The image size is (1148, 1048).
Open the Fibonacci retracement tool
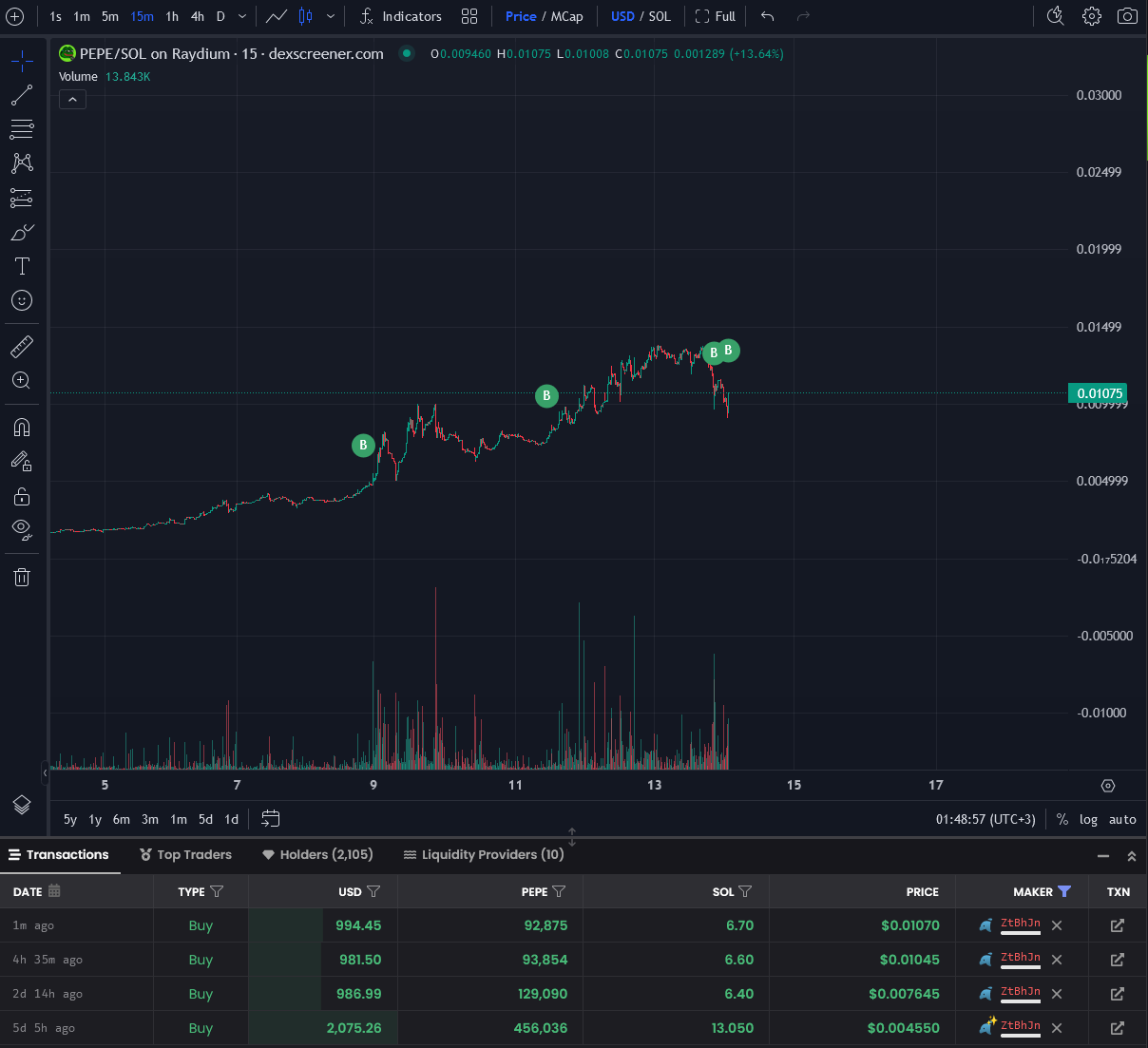[22, 129]
